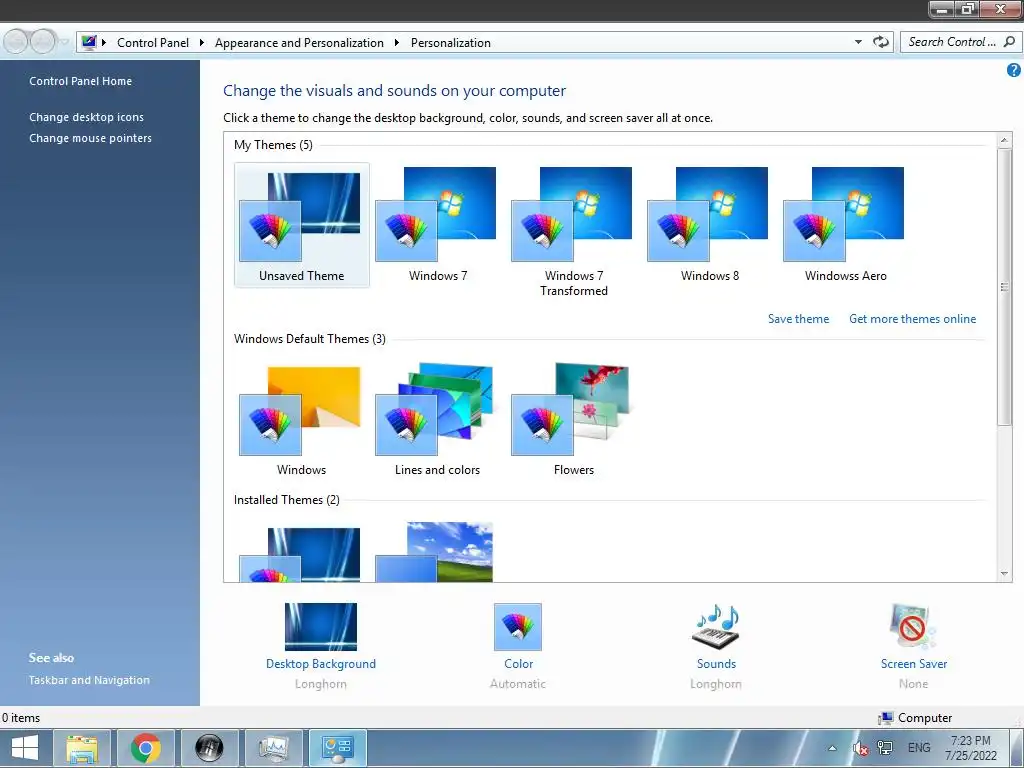Image resolution: width=1024 pixels, height=768 pixels.
Task: Open recent pages dropdown beside Forward
Action: pos(65,42)
